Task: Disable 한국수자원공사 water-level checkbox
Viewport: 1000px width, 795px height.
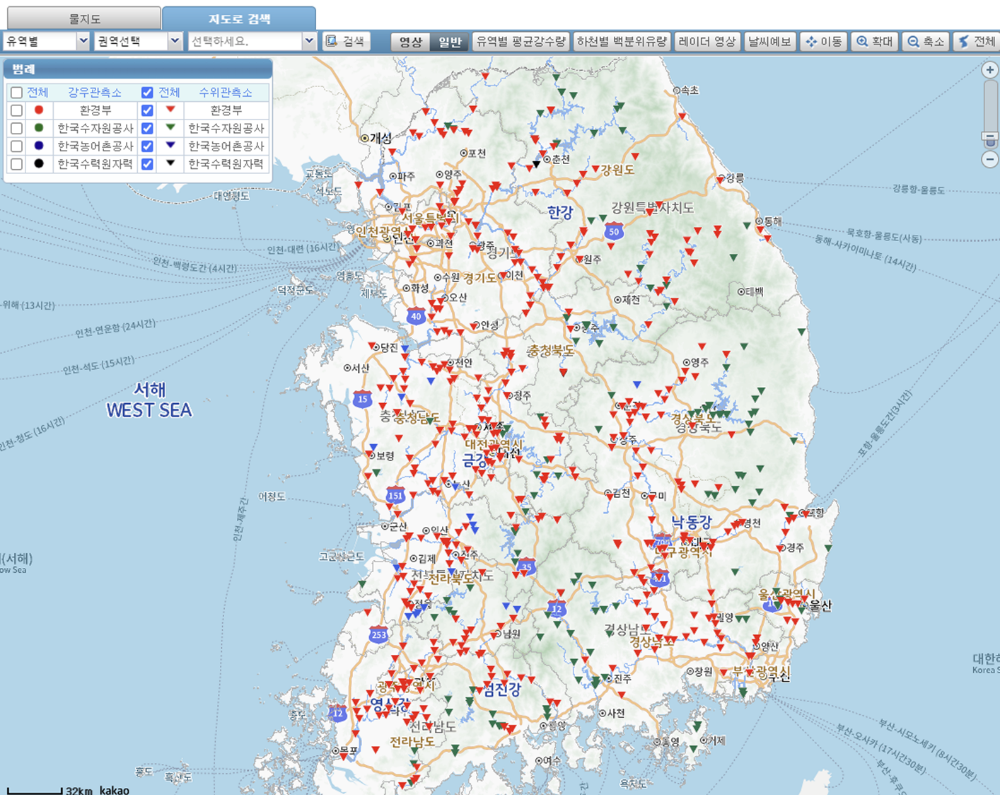Action: (147, 128)
